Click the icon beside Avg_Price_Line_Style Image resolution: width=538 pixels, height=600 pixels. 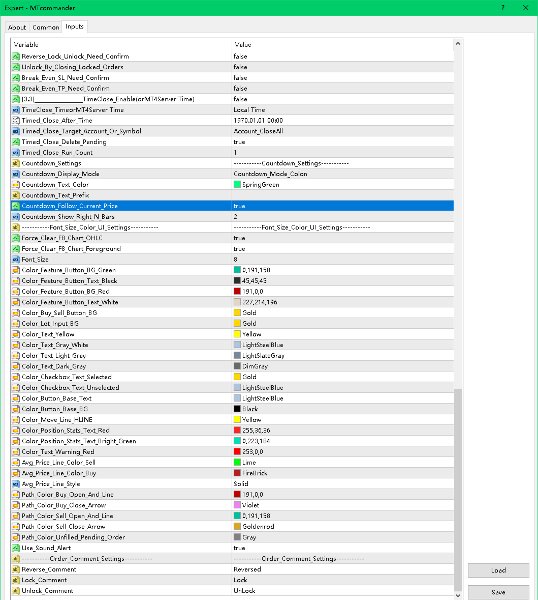(x=16, y=484)
